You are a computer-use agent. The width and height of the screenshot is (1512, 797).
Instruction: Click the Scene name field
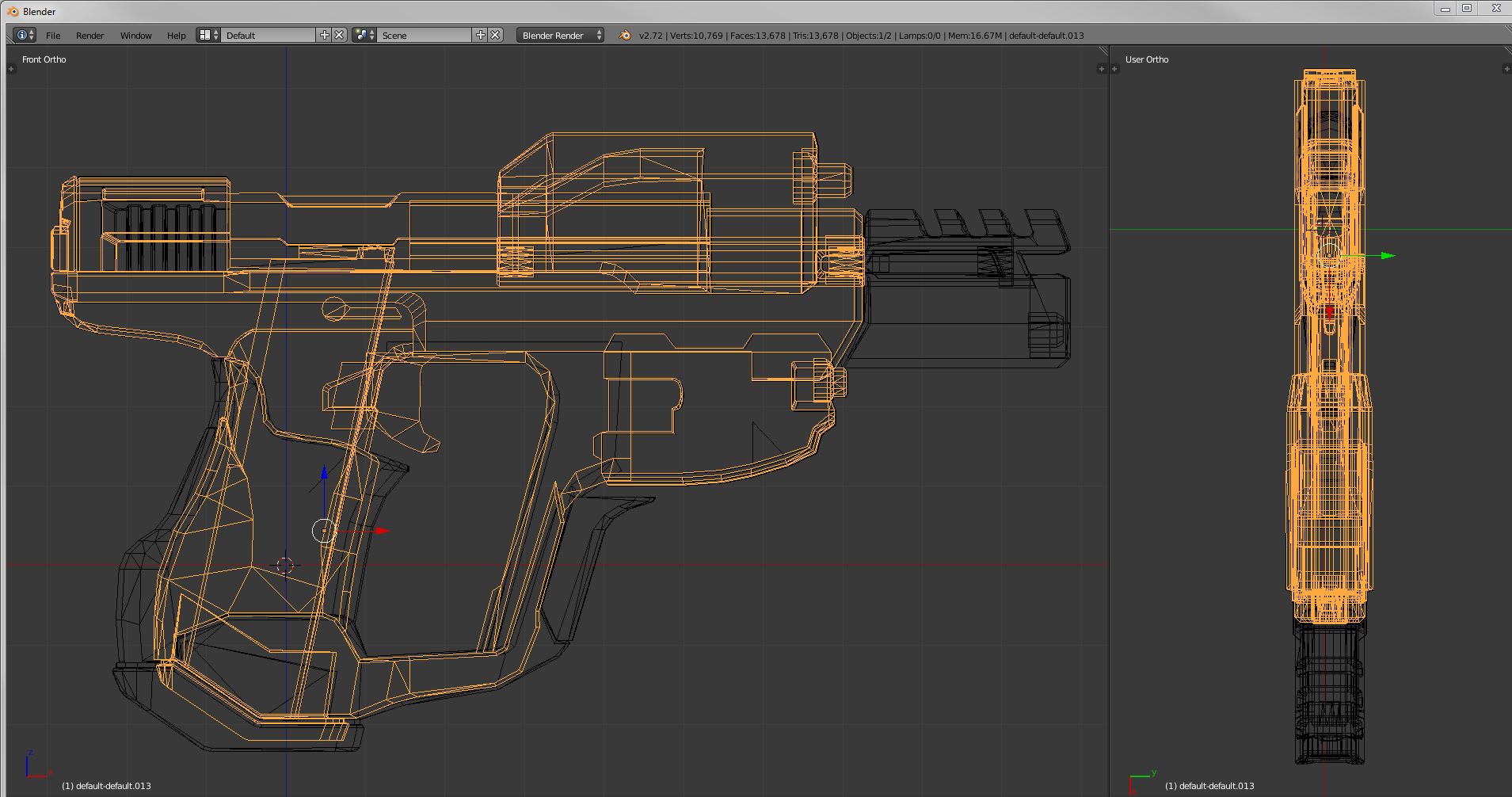pos(424,36)
